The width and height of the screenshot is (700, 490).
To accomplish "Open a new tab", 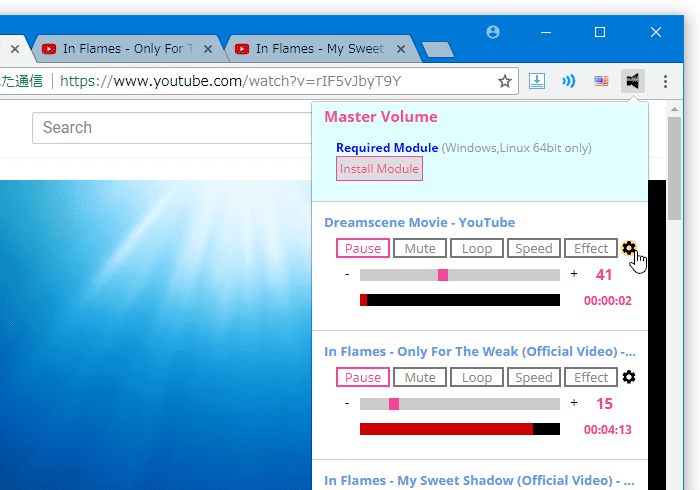I will [438, 50].
